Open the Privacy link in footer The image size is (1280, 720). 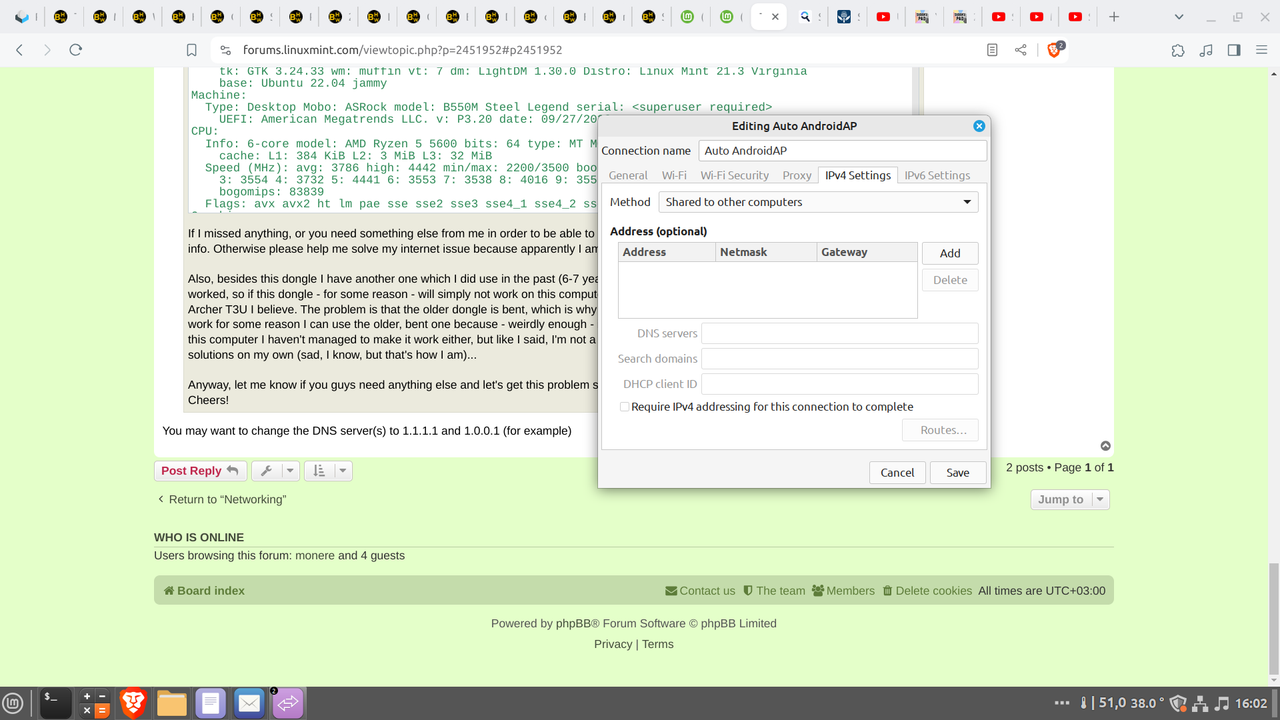[x=613, y=644]
